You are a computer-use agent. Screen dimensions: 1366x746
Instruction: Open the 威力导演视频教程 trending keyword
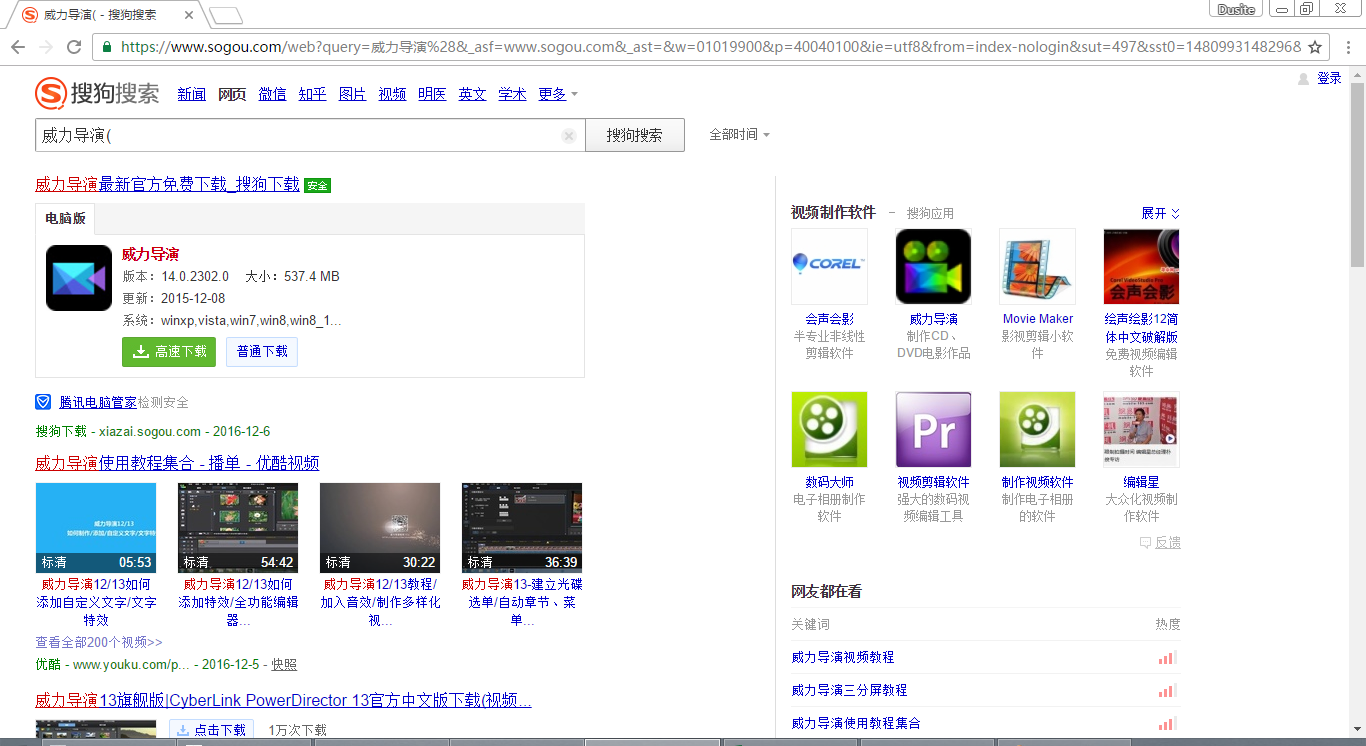click(x=843, y=657)
